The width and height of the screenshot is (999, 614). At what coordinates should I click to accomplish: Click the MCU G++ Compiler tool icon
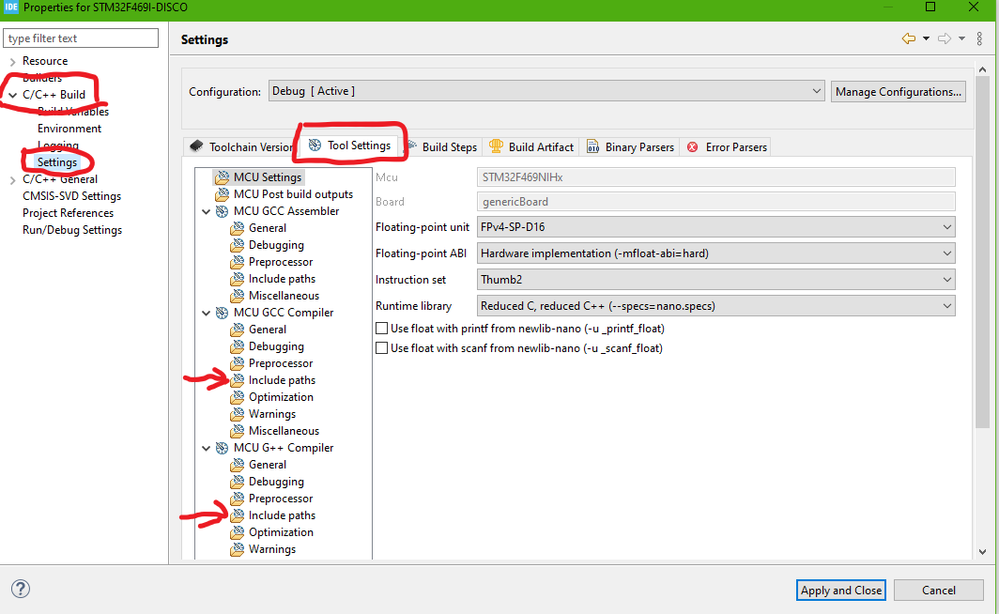[x=222, y=448]
